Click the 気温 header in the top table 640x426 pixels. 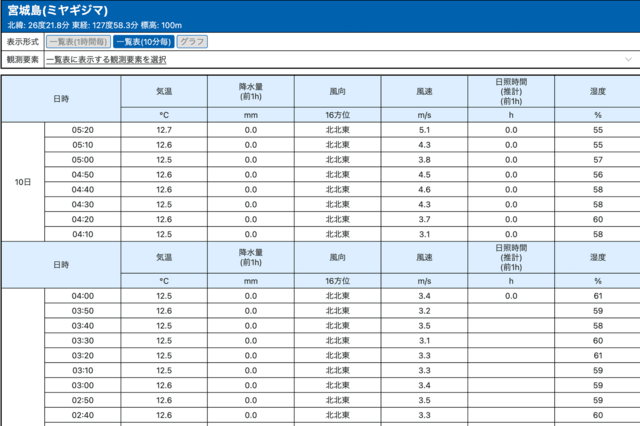tap(164, 91)
